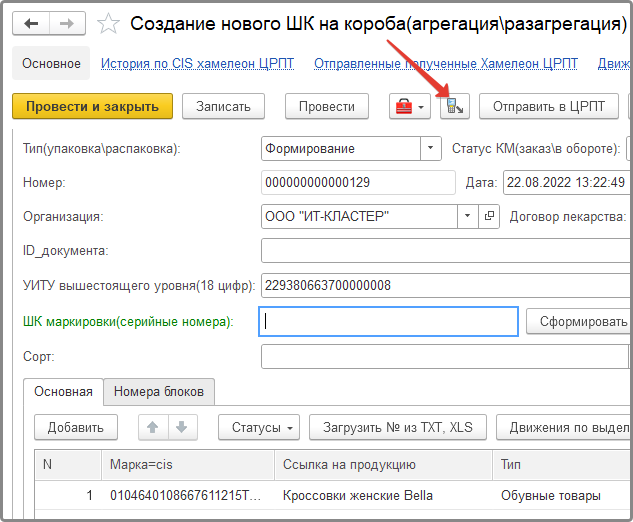The width and height of the screenshot is (633, 522).
Task: Select cell Обувные товары
Action: (563, 495)
